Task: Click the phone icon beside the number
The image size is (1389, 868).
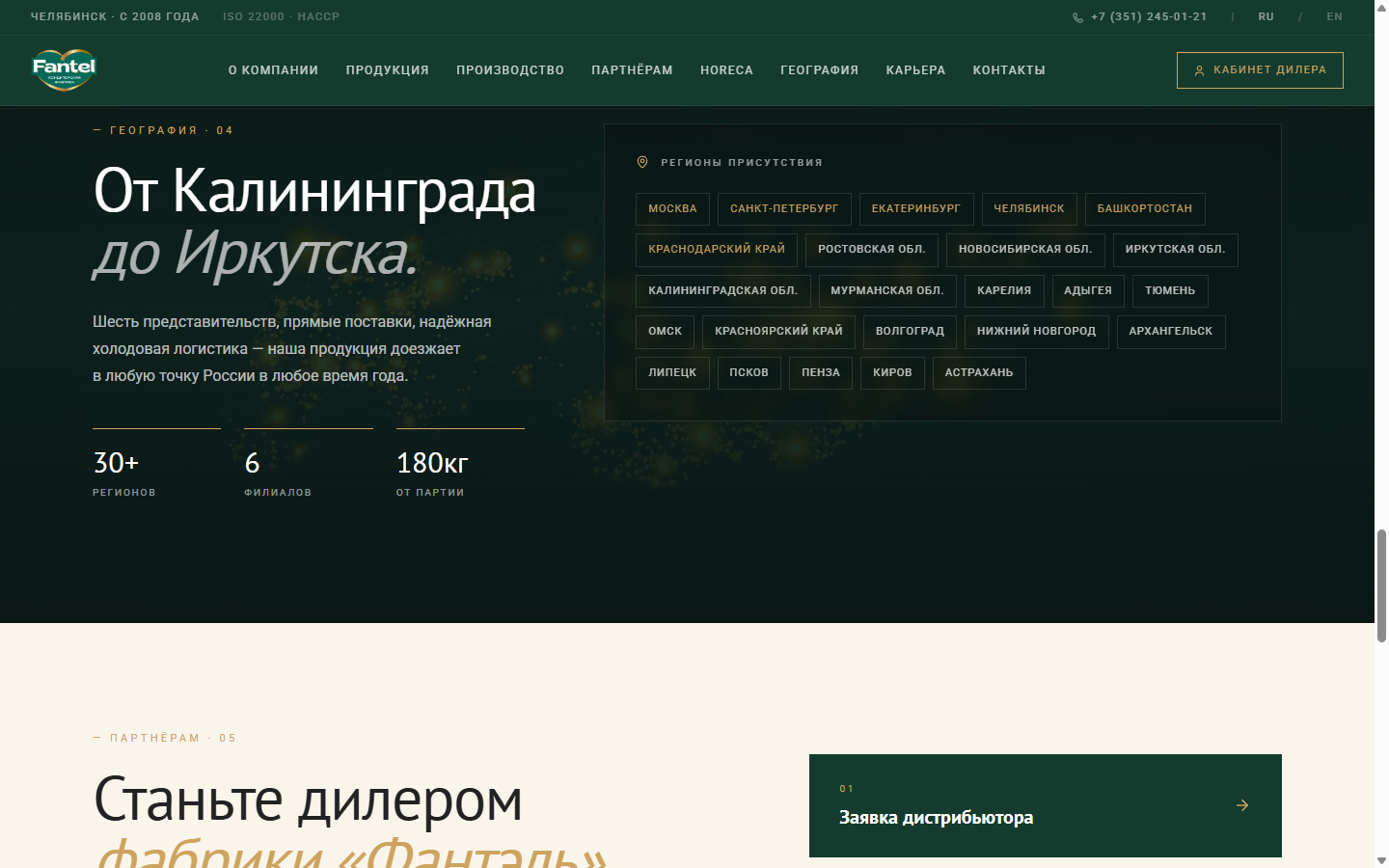Action: point(1077,17)
